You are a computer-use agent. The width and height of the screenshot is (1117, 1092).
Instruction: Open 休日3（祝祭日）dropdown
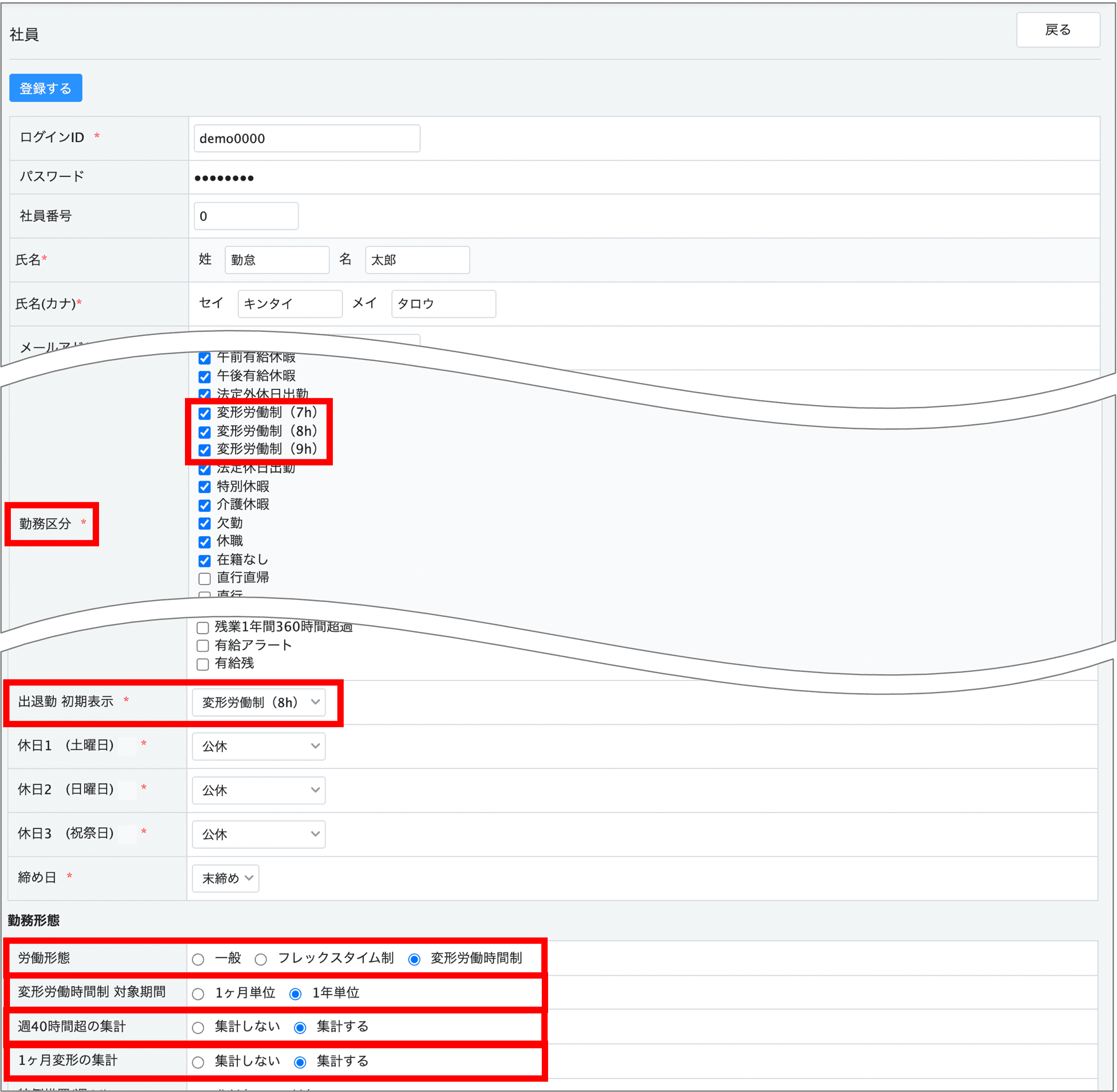[259, 834]
